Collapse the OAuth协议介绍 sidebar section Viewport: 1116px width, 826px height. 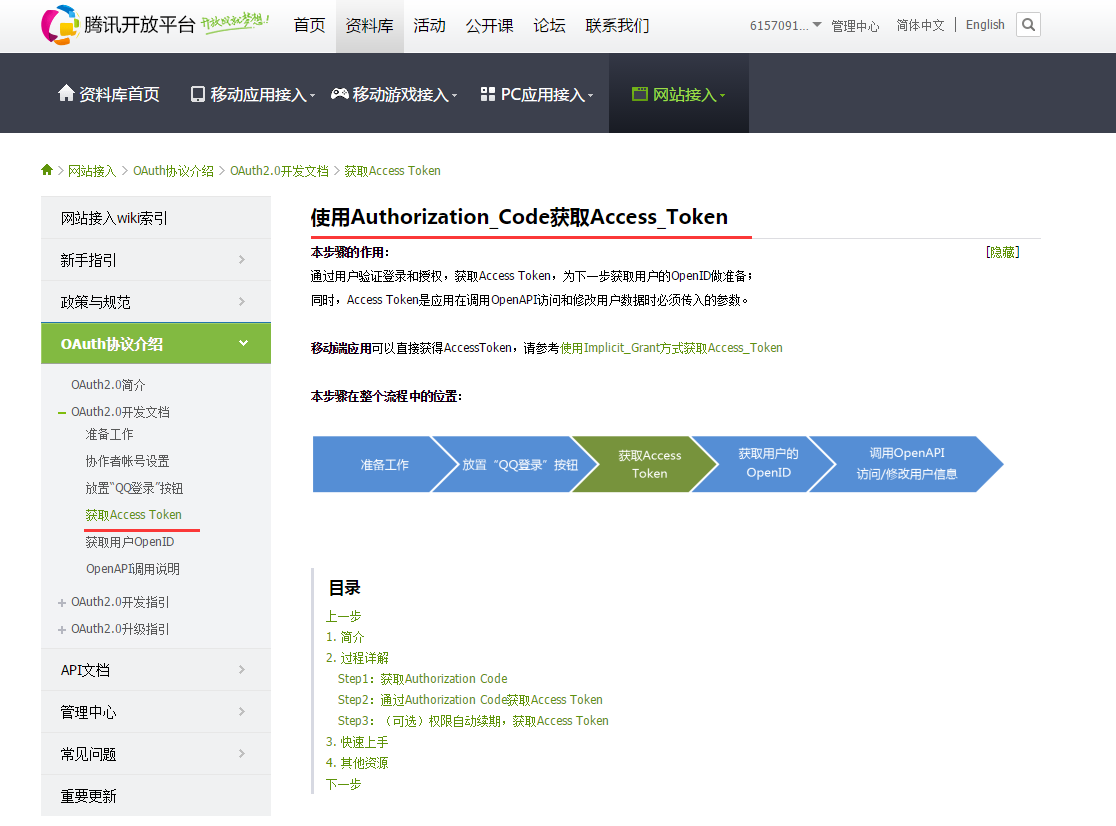point(156,344)
